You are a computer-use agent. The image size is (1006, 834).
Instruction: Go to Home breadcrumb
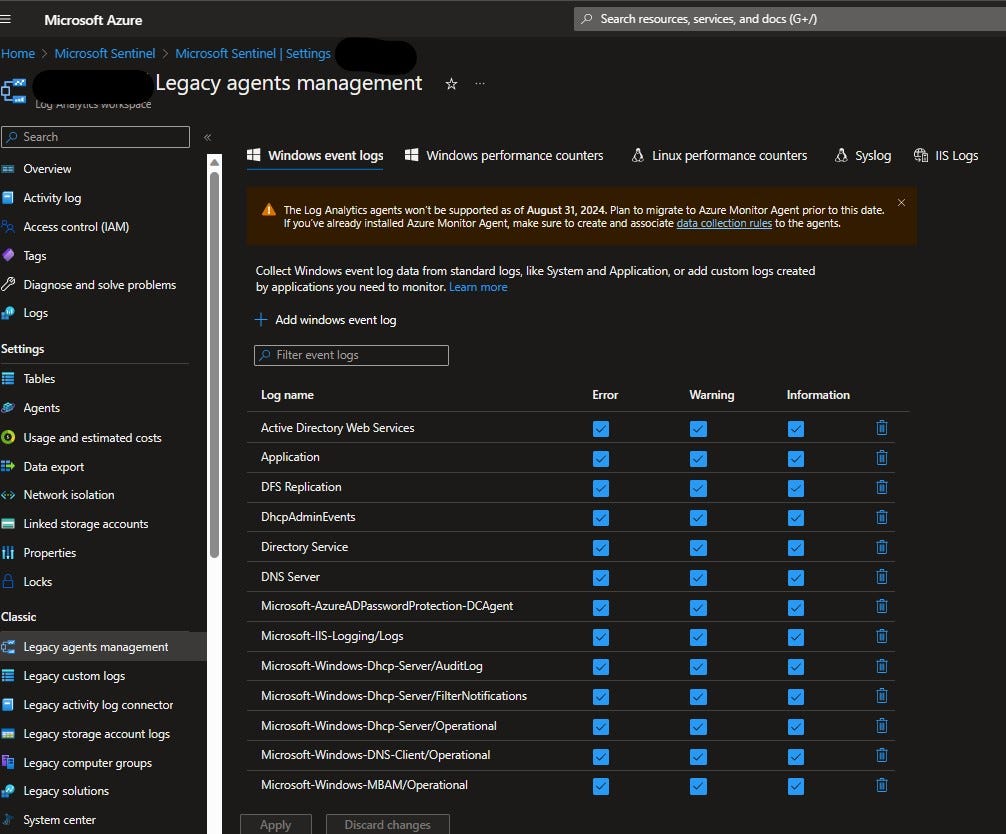18,53
